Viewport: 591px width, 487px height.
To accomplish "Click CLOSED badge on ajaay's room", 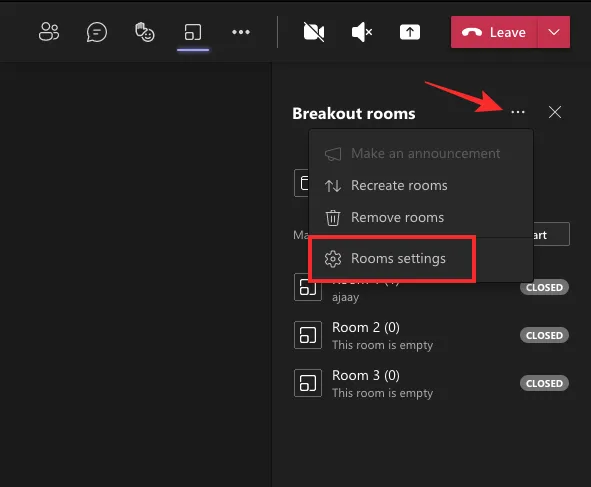I will (x=544, y=287).
